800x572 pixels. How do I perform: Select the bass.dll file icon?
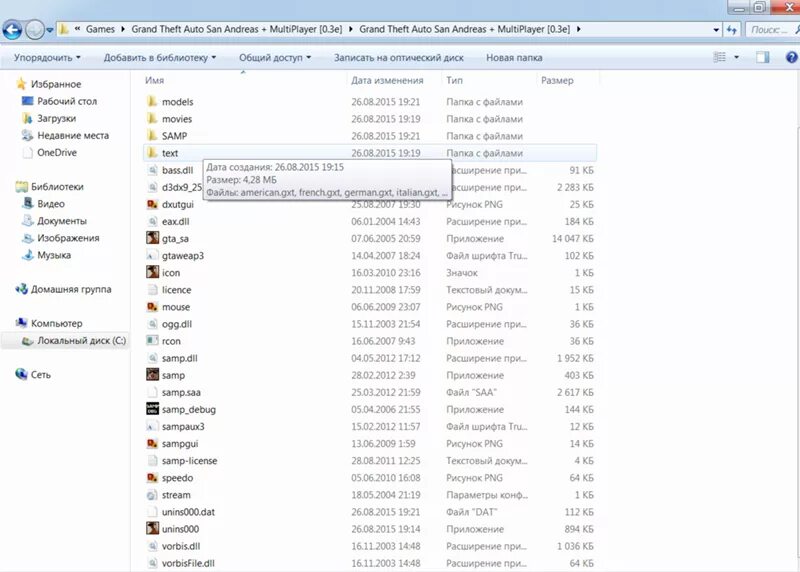[x=152, y=170]
